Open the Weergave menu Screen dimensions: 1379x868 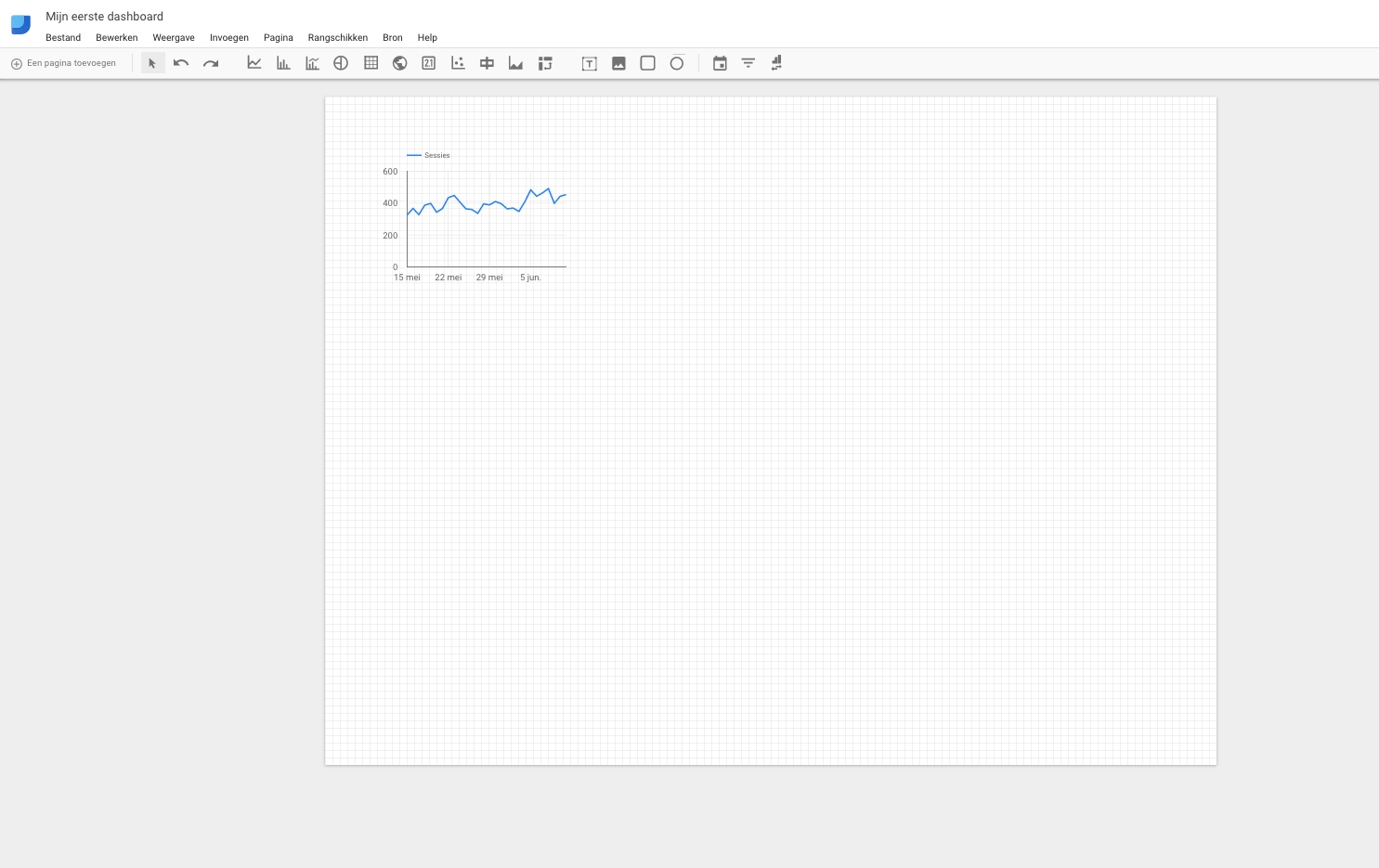[174, 38]
